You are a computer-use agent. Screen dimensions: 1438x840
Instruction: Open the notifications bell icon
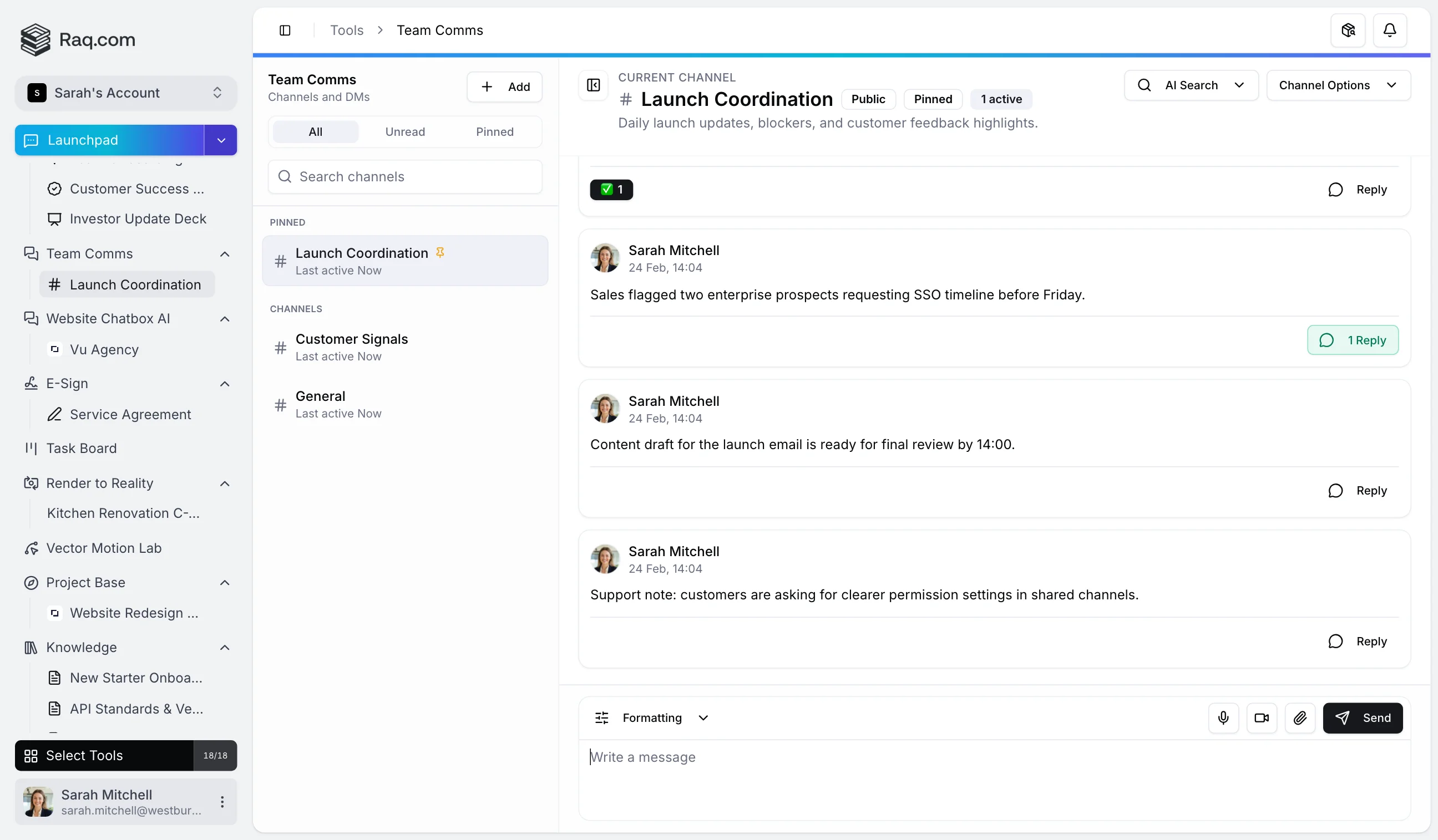1389,30
